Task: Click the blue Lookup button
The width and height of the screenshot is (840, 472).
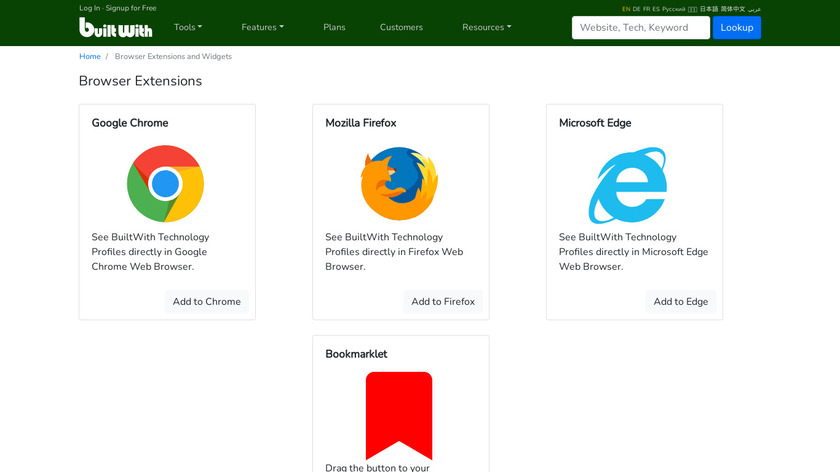Action: click(736, 27)
